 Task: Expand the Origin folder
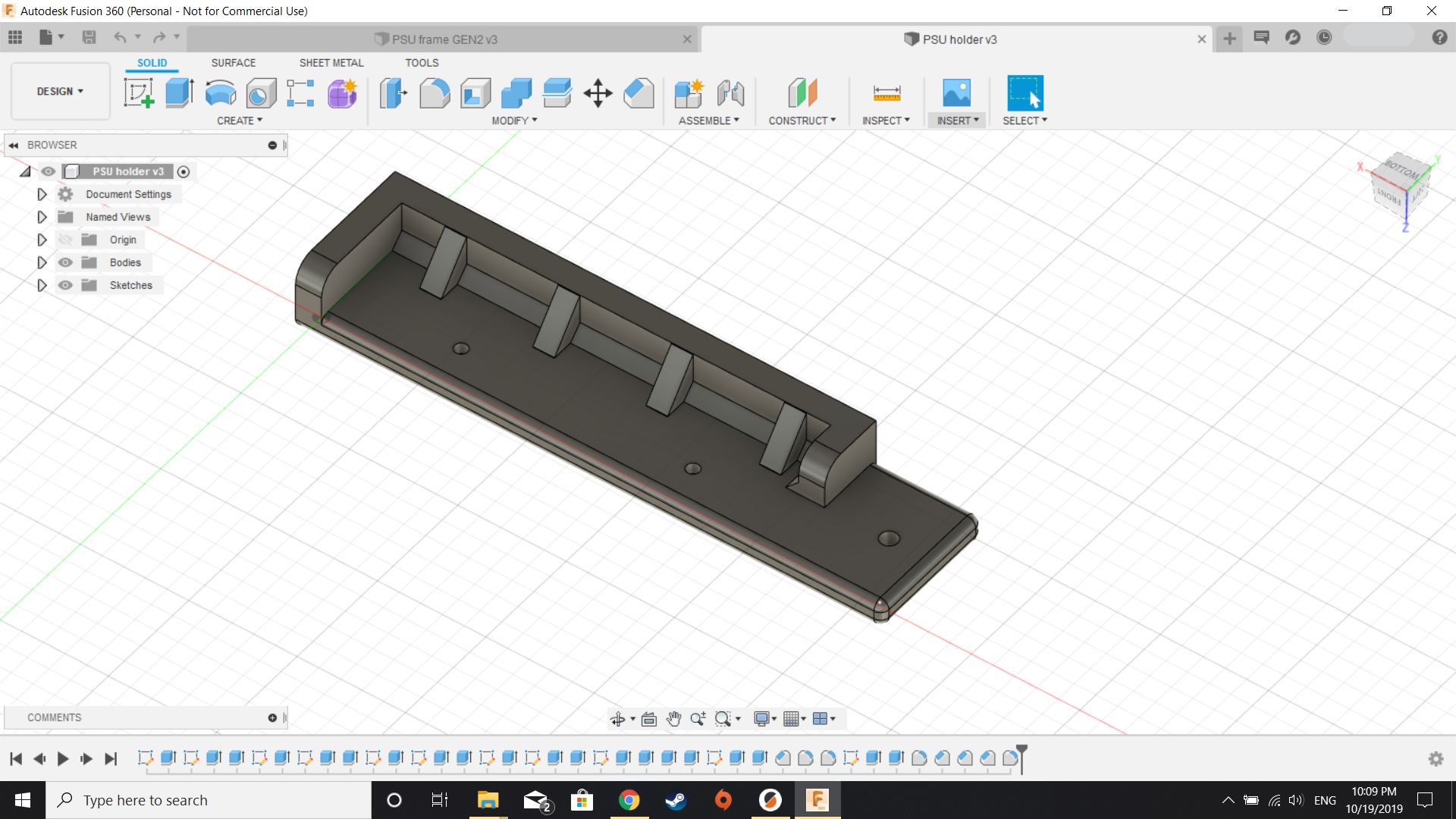pos(42,240)
